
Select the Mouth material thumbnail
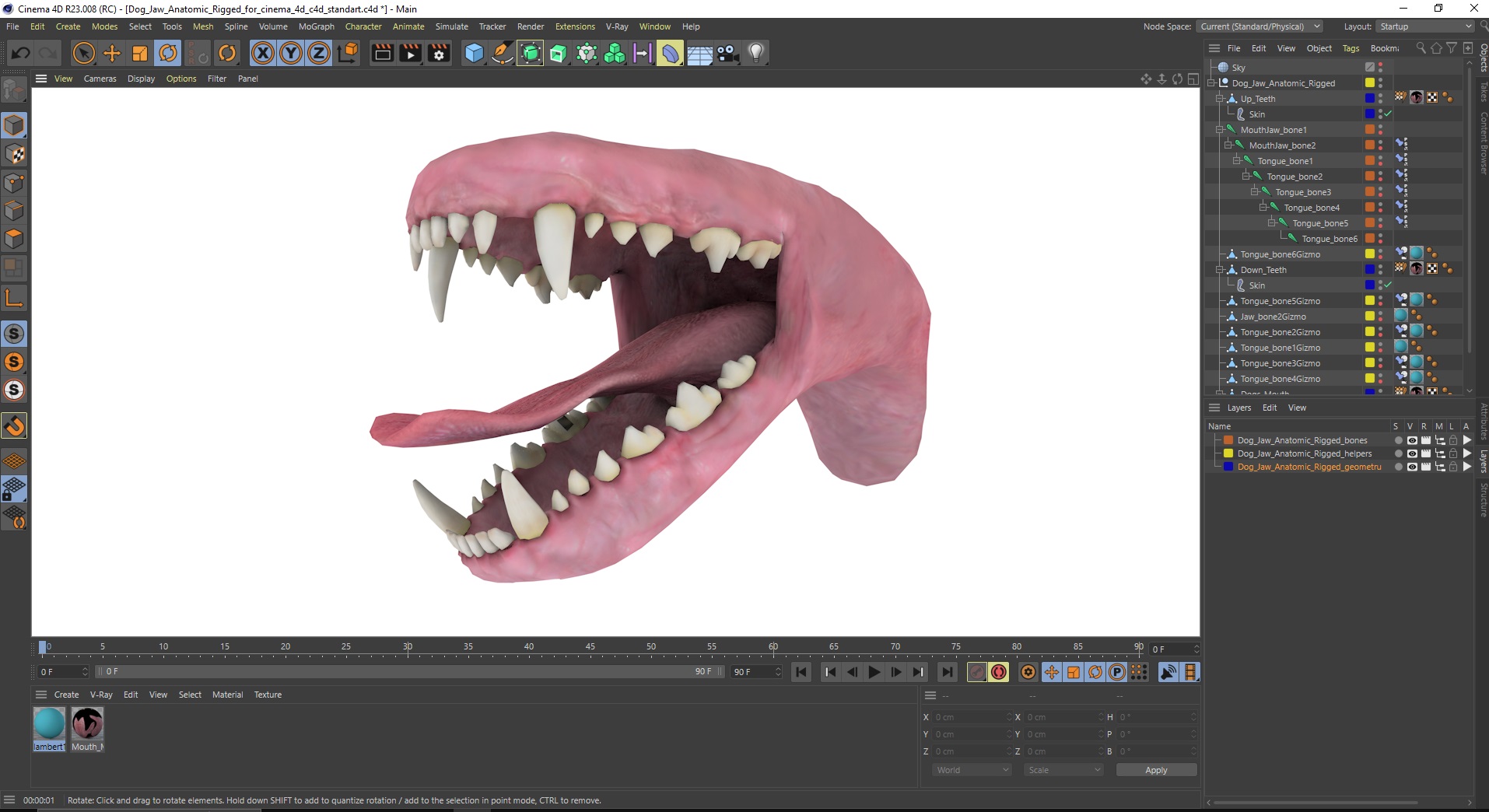[87, 723]
